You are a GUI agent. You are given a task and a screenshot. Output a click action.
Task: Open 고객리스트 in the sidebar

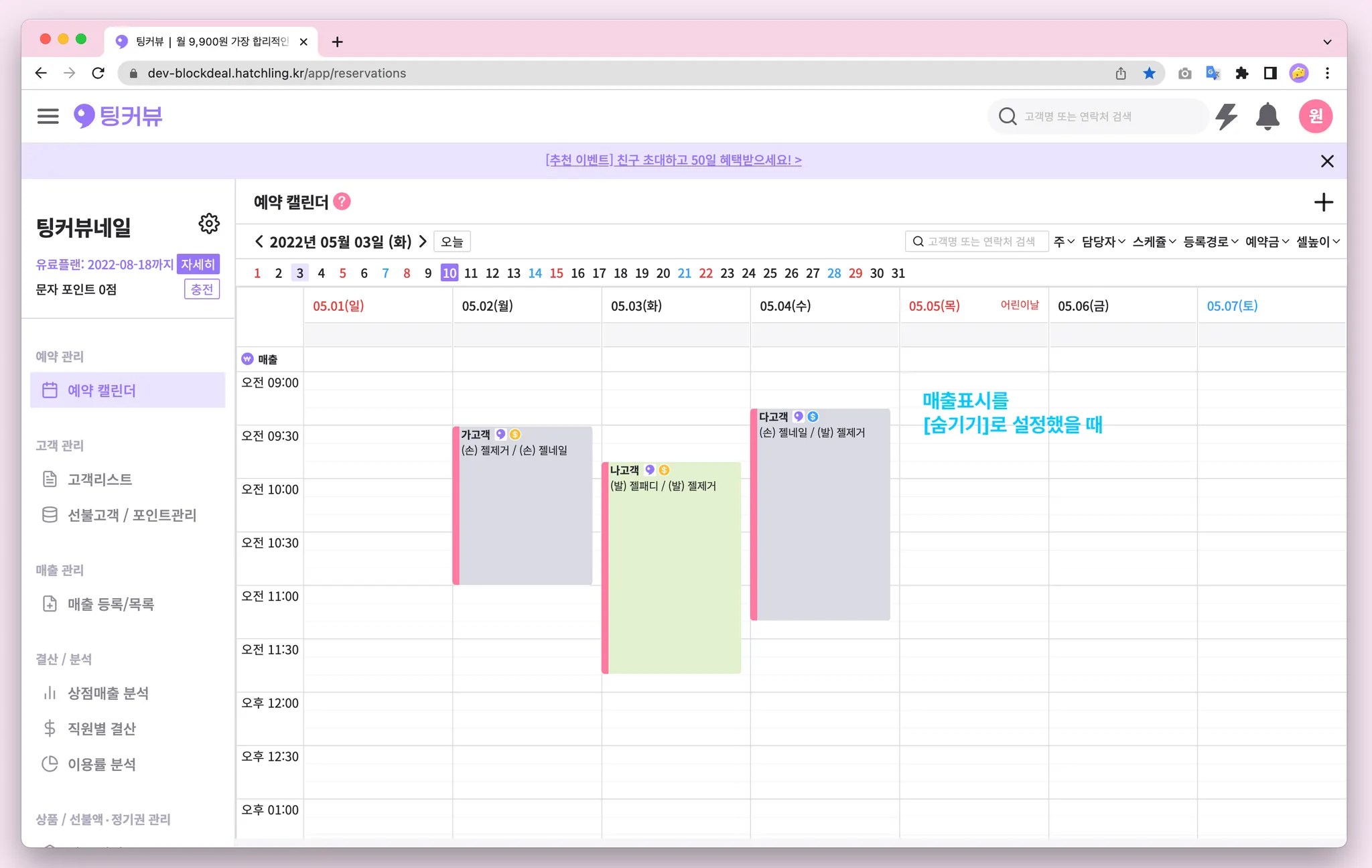[x=99, y=480]
